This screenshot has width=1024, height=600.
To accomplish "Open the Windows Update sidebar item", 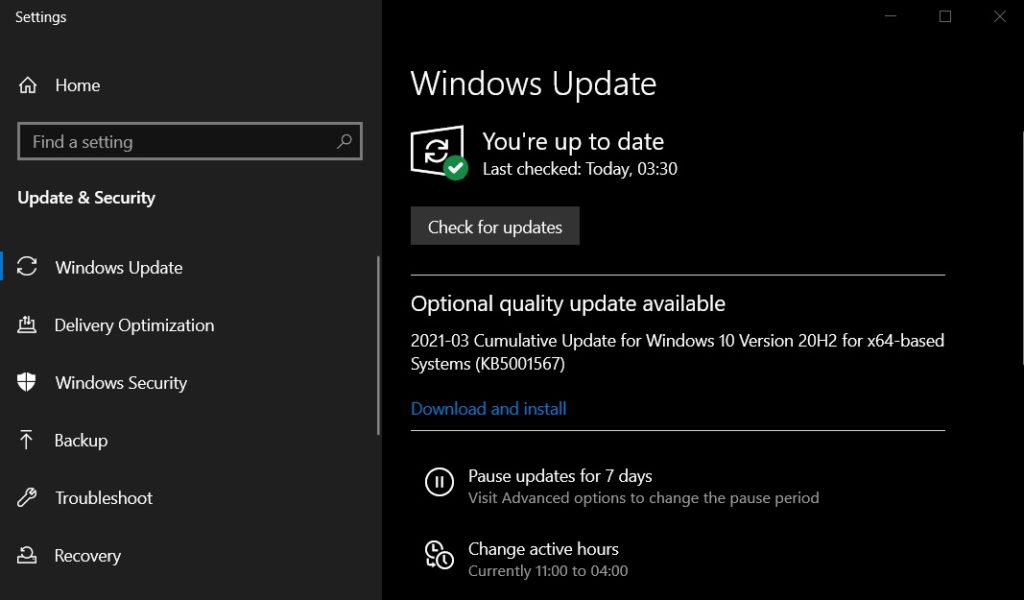I will point(119,268).
